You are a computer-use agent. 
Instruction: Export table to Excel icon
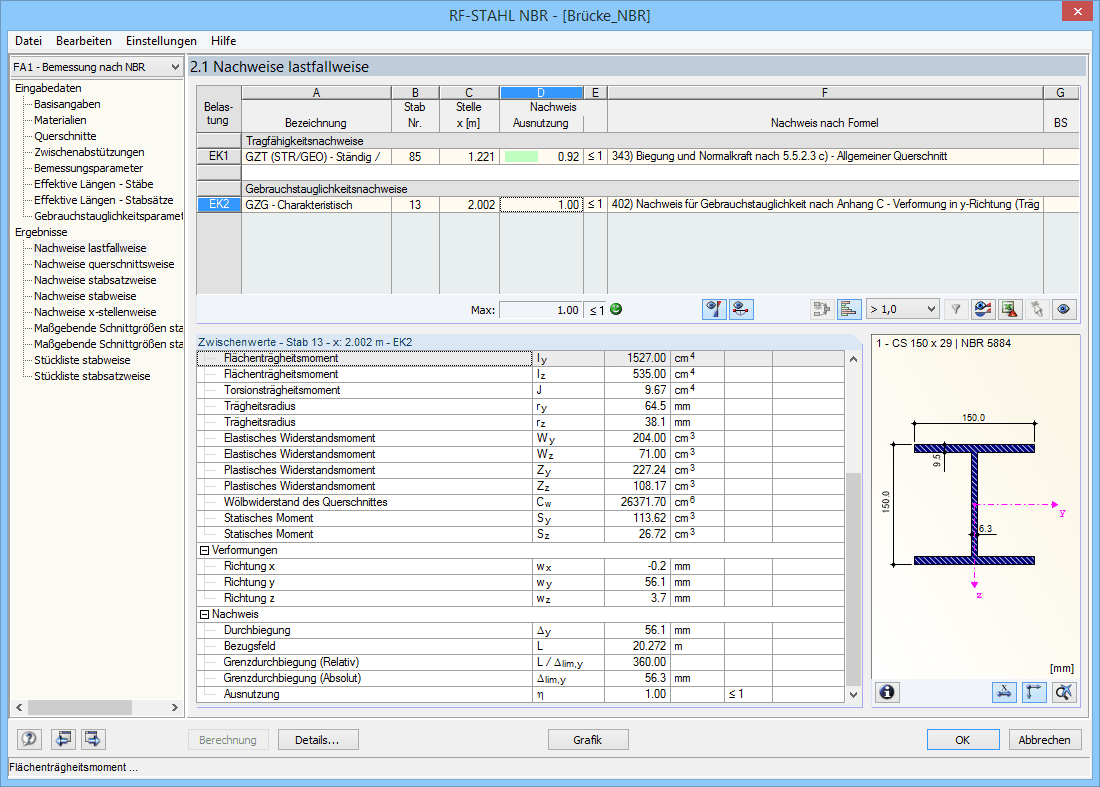(x=1010, y=309)
